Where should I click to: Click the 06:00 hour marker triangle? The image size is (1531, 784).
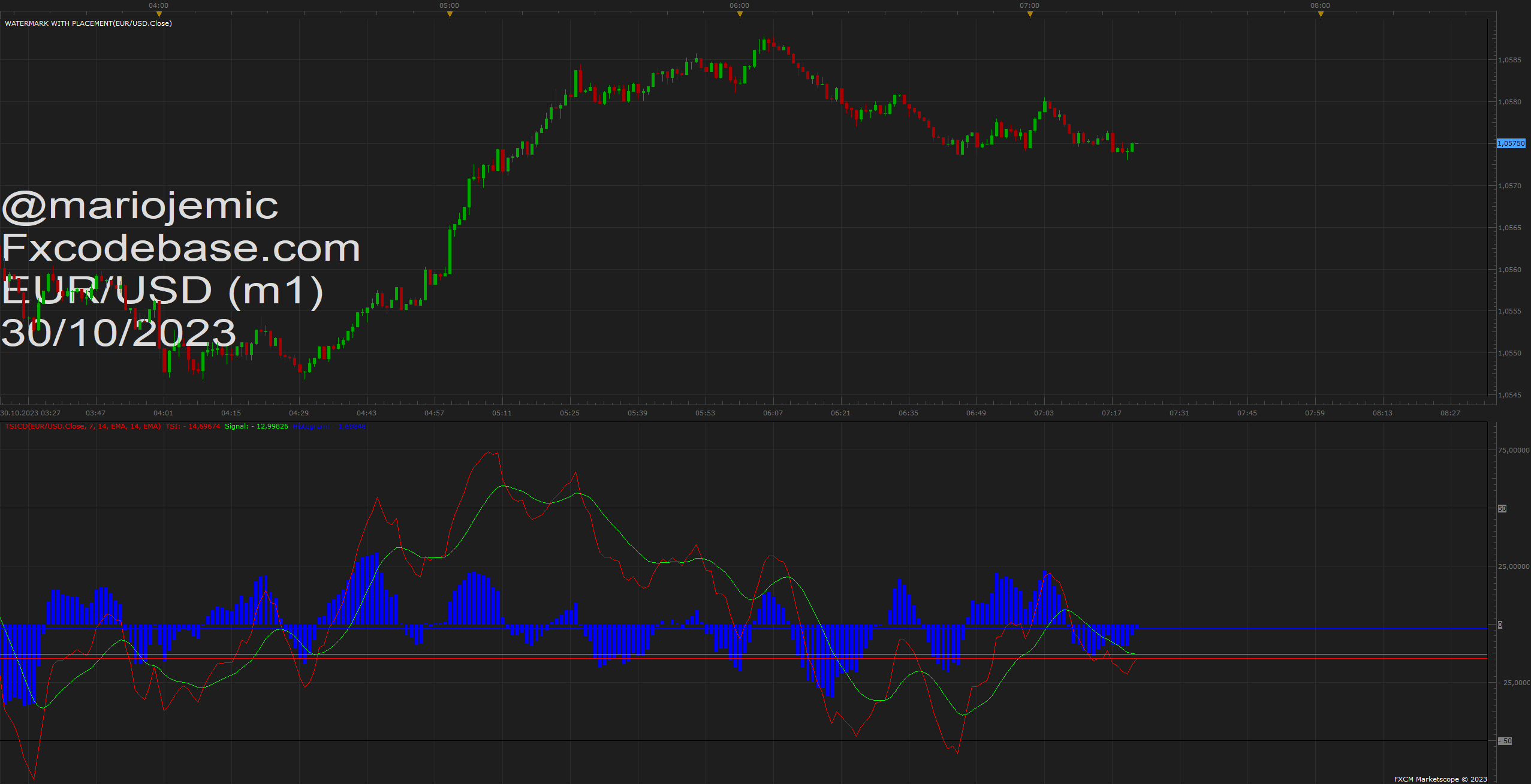tap(740, 15)
